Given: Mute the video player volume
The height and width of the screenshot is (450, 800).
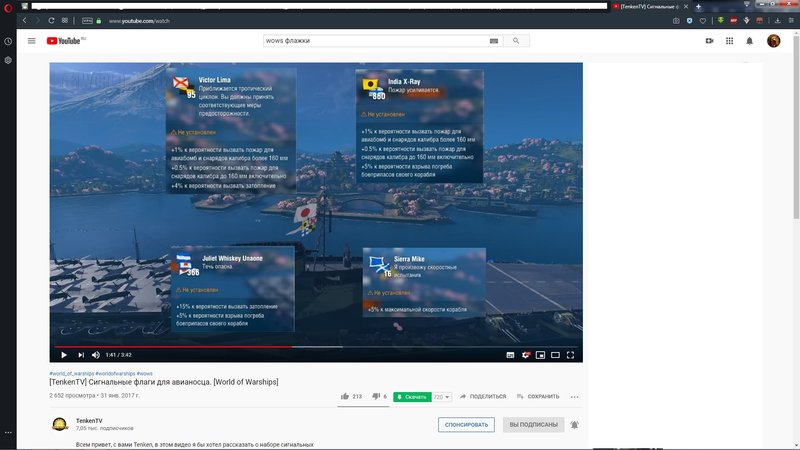Looking at the screenshot, I should coord(96,355).
